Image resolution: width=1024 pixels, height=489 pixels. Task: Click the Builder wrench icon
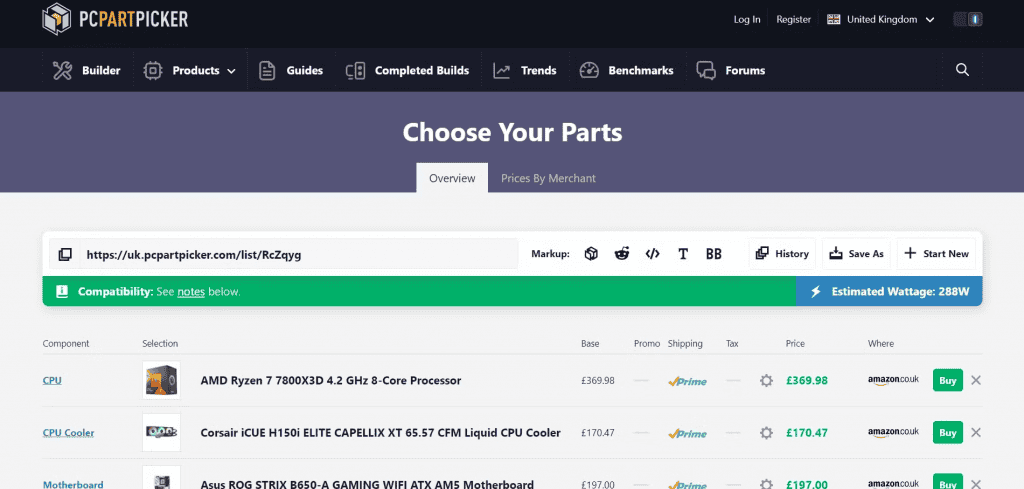coord(62,71)
